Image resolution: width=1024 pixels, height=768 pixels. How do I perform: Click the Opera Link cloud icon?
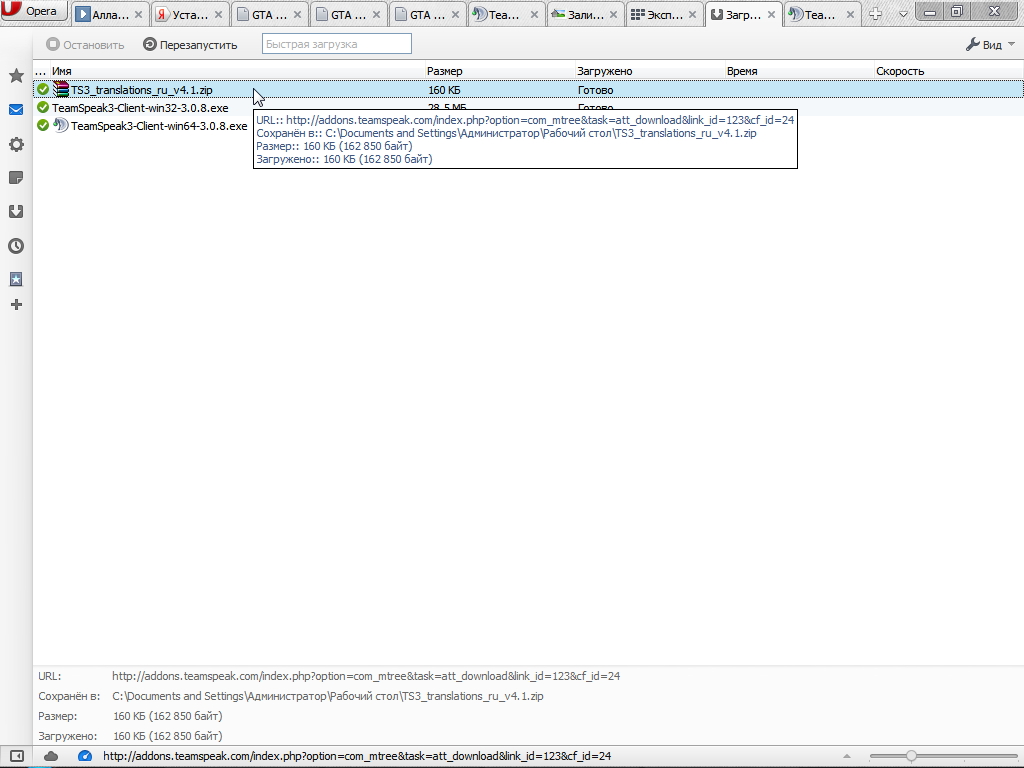click(x=51, y=756)
